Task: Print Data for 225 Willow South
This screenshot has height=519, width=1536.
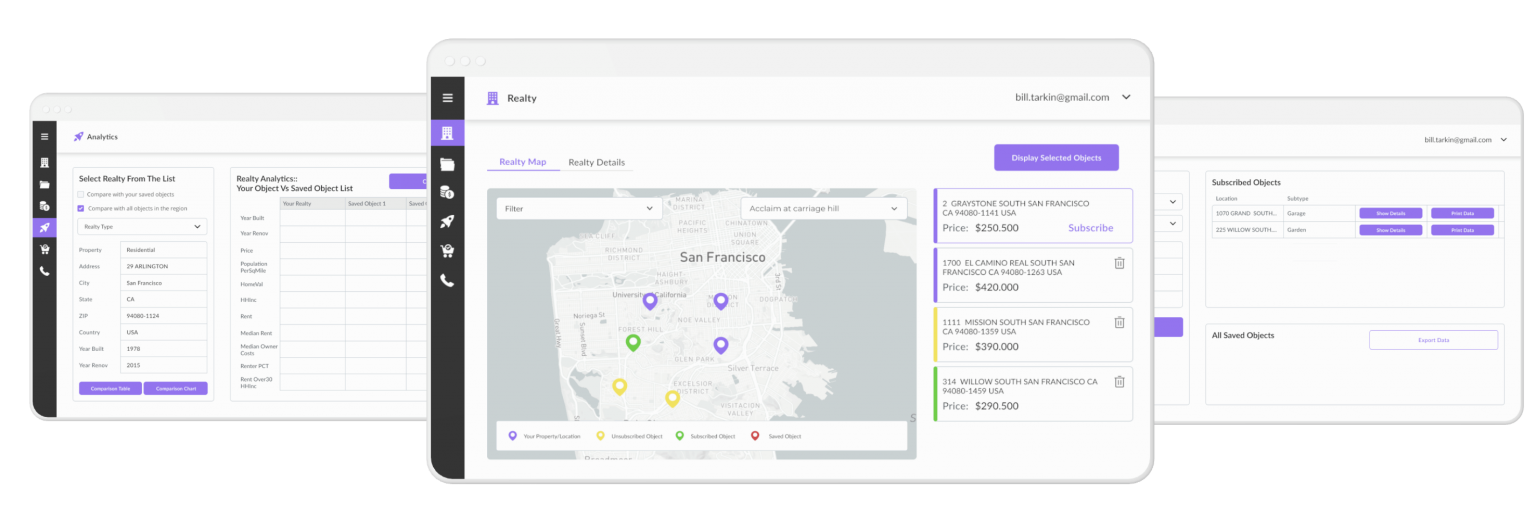Action: coord(1462,230)
